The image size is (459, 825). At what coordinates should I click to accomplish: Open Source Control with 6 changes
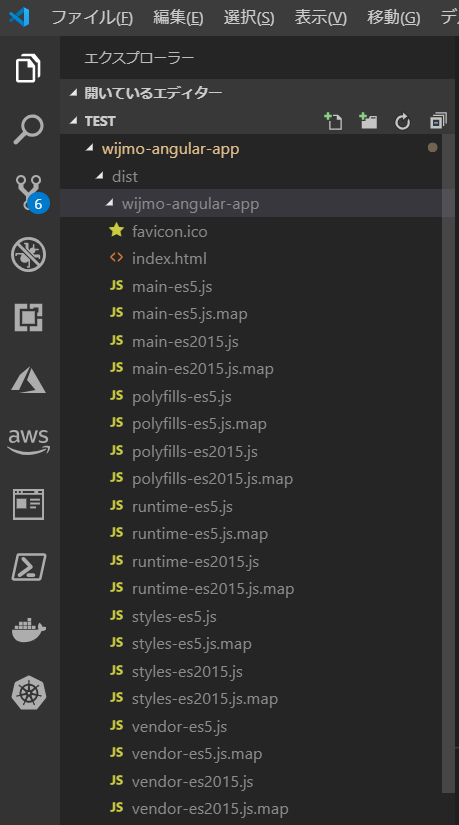coord(31,193)
